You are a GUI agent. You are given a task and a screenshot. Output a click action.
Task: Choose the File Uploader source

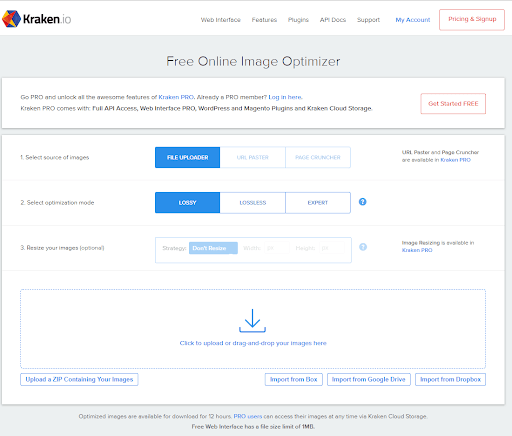[187, 157]
